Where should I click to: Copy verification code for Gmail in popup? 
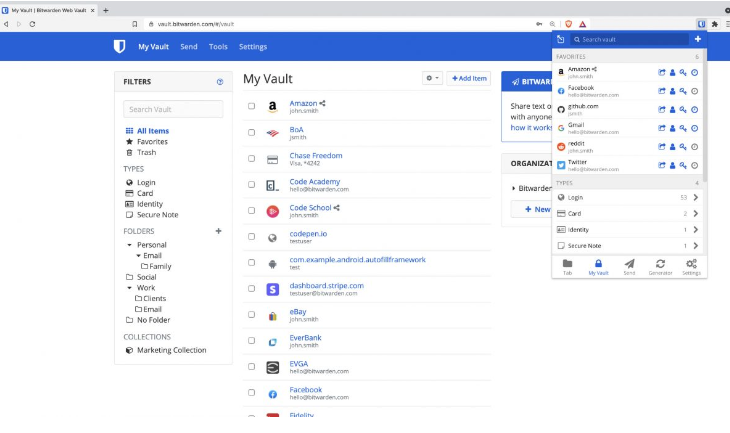click(x=695, y=129)
